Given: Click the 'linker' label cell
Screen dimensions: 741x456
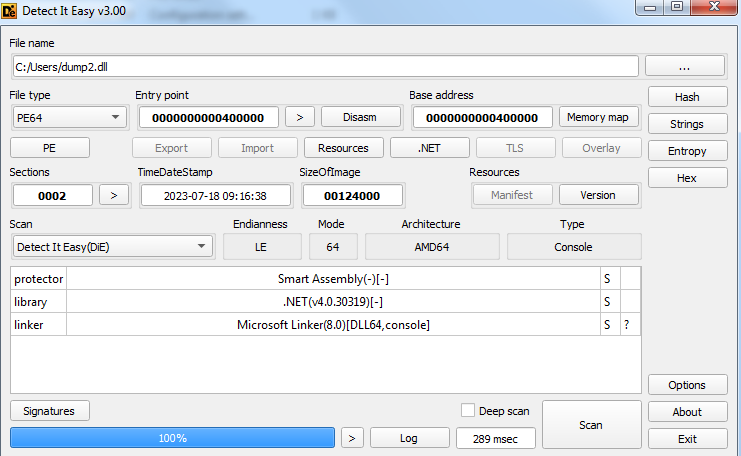Looking at the screenshot, I should tap(39, 325).
